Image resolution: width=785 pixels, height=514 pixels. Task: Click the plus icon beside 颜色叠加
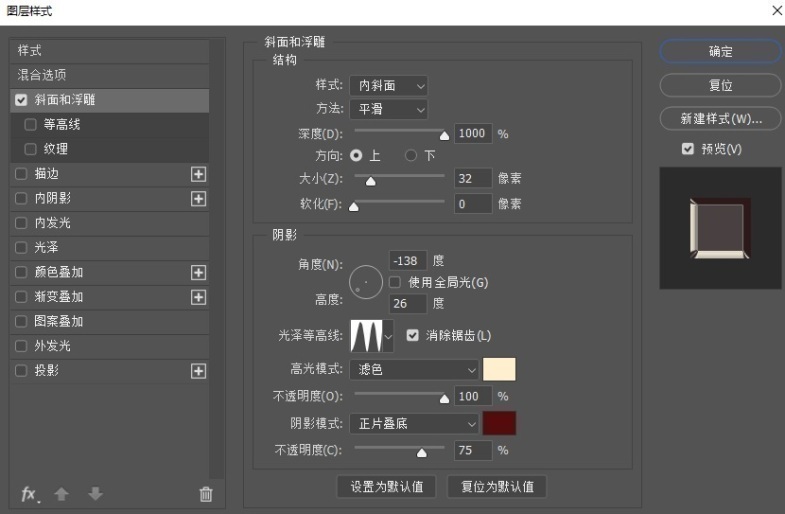click(198, 272)
